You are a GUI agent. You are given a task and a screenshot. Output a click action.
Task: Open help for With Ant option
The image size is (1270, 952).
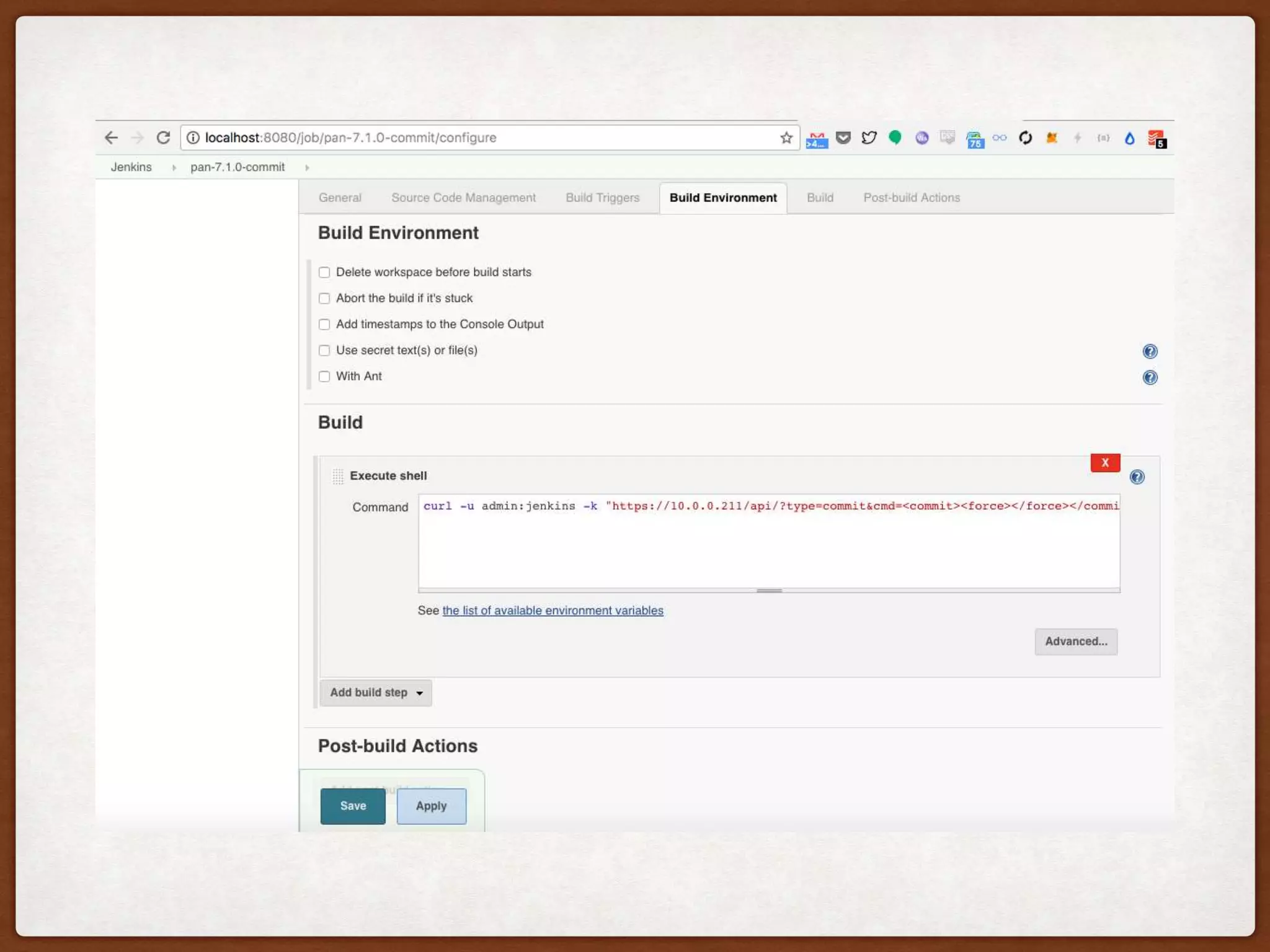point(1150,377)
